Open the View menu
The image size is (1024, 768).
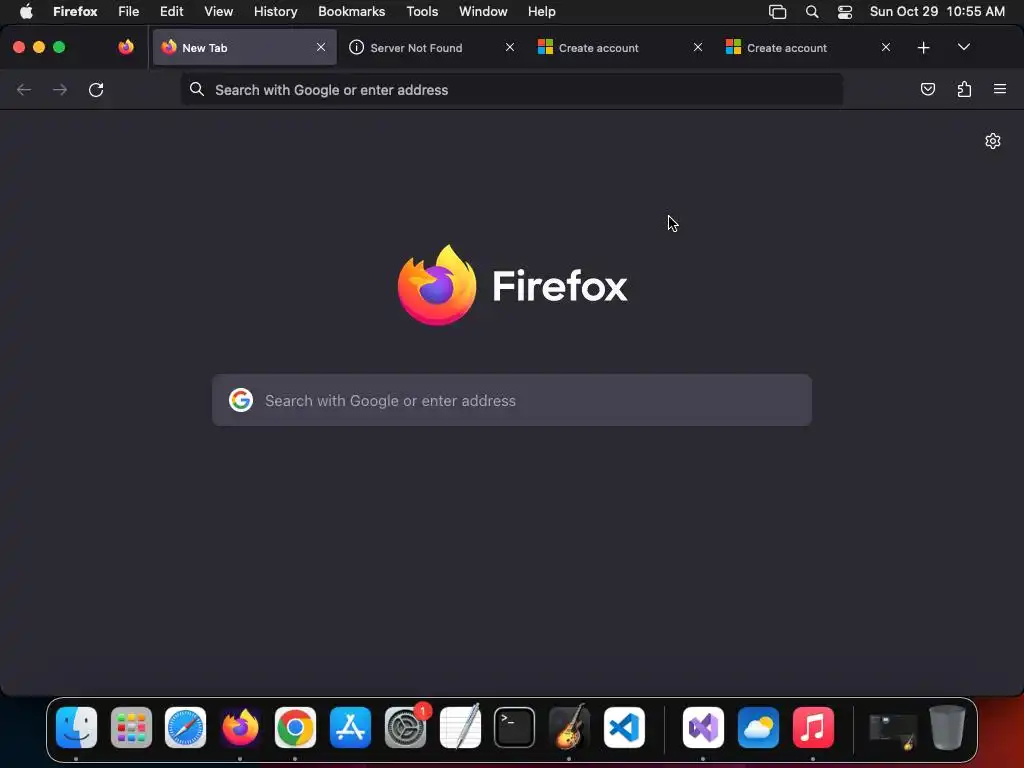[218, 11]
